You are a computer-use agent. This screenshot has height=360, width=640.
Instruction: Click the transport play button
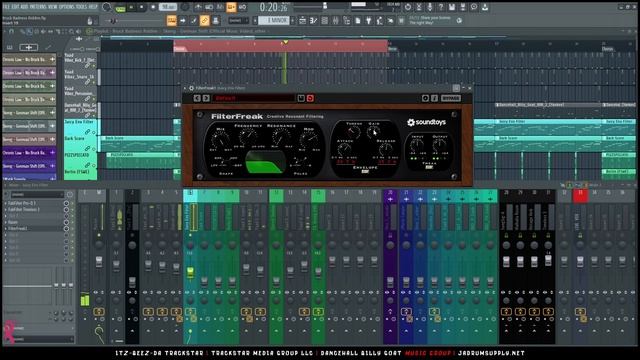pos(131,7)
